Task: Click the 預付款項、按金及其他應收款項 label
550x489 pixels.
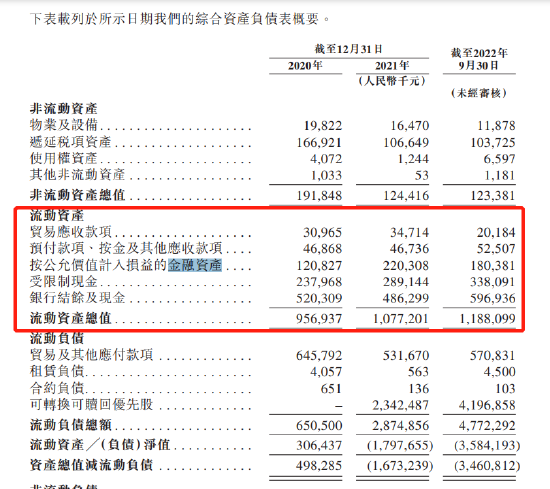Action: tap(126, 248)
